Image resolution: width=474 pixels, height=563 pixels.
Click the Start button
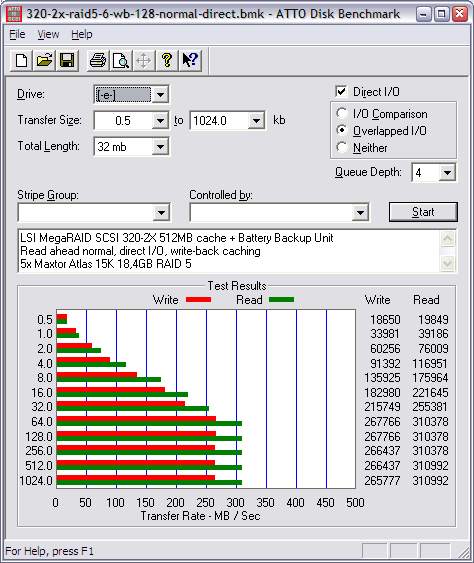coord(423,212)
